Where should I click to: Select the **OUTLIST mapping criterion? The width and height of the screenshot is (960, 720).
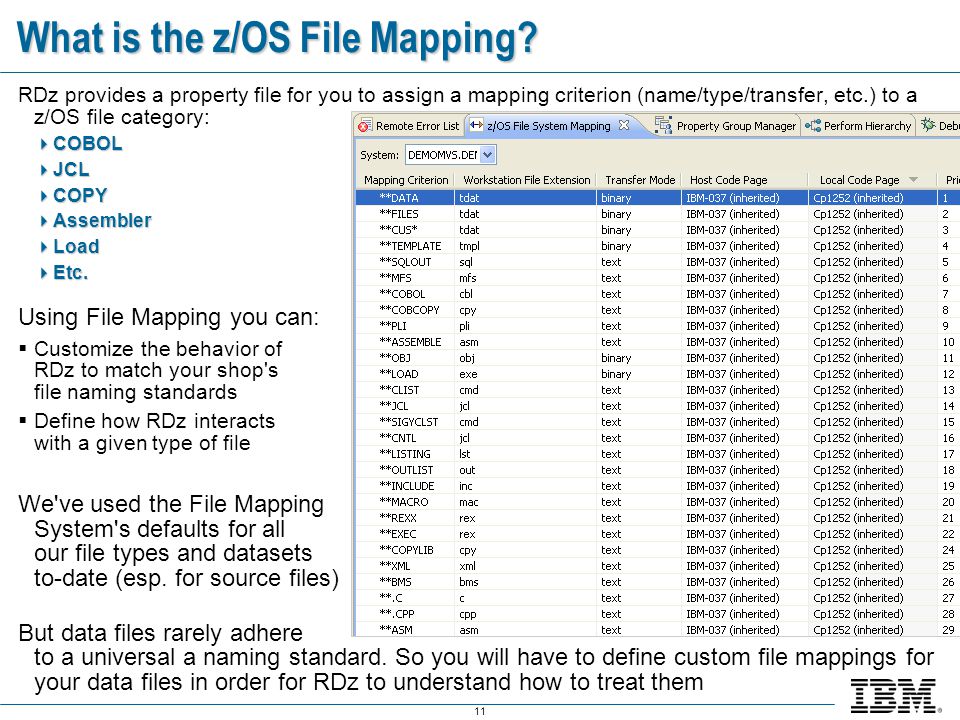pyautogui.click(x=406, y=470)
